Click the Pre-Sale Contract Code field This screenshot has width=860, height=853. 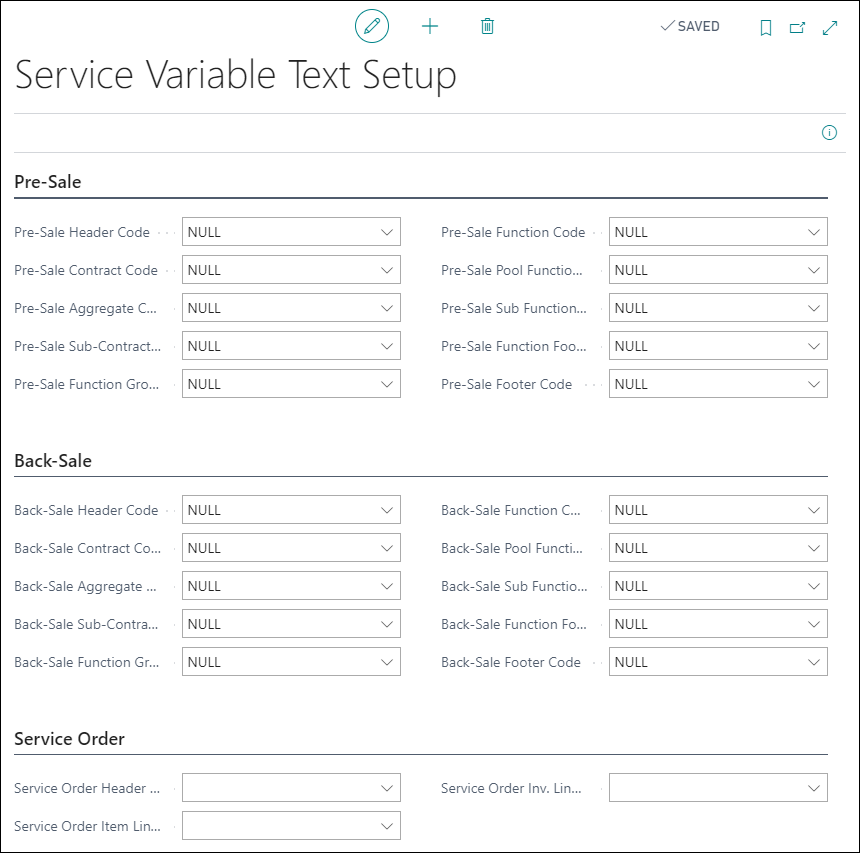click(291, 270)
